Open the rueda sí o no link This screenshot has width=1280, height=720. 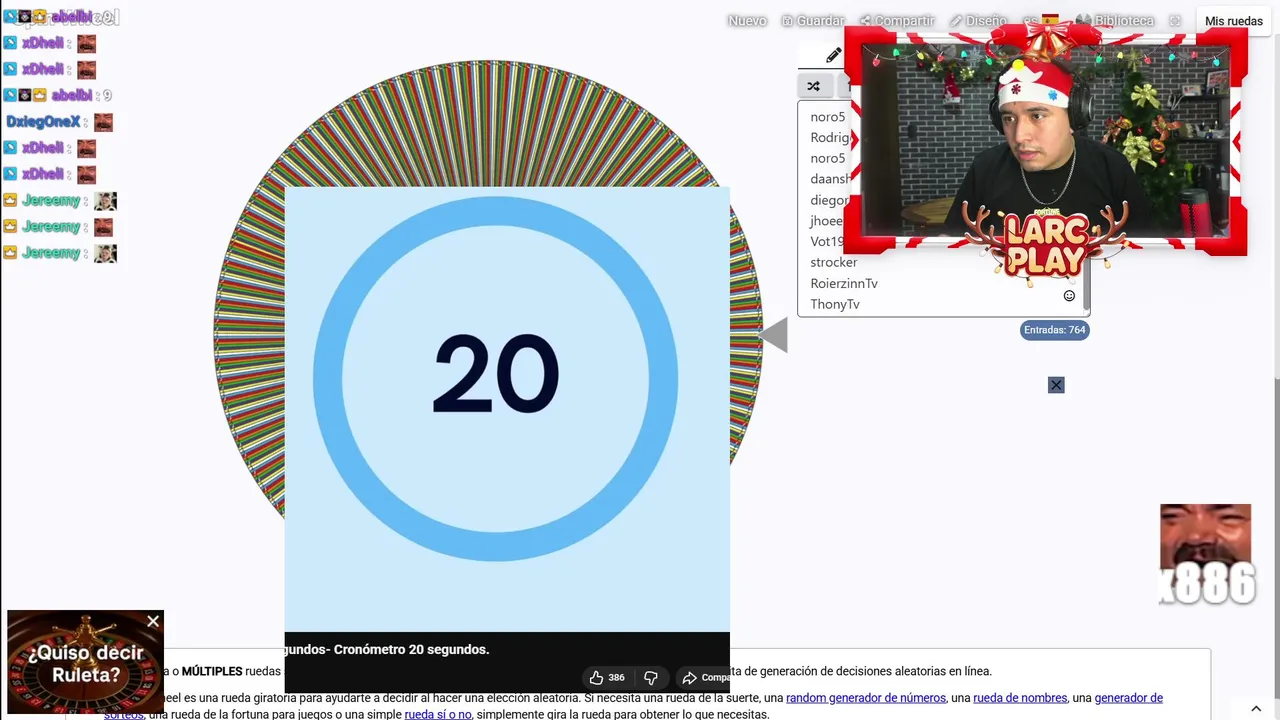pyautogui.click(x=438, y=715)
